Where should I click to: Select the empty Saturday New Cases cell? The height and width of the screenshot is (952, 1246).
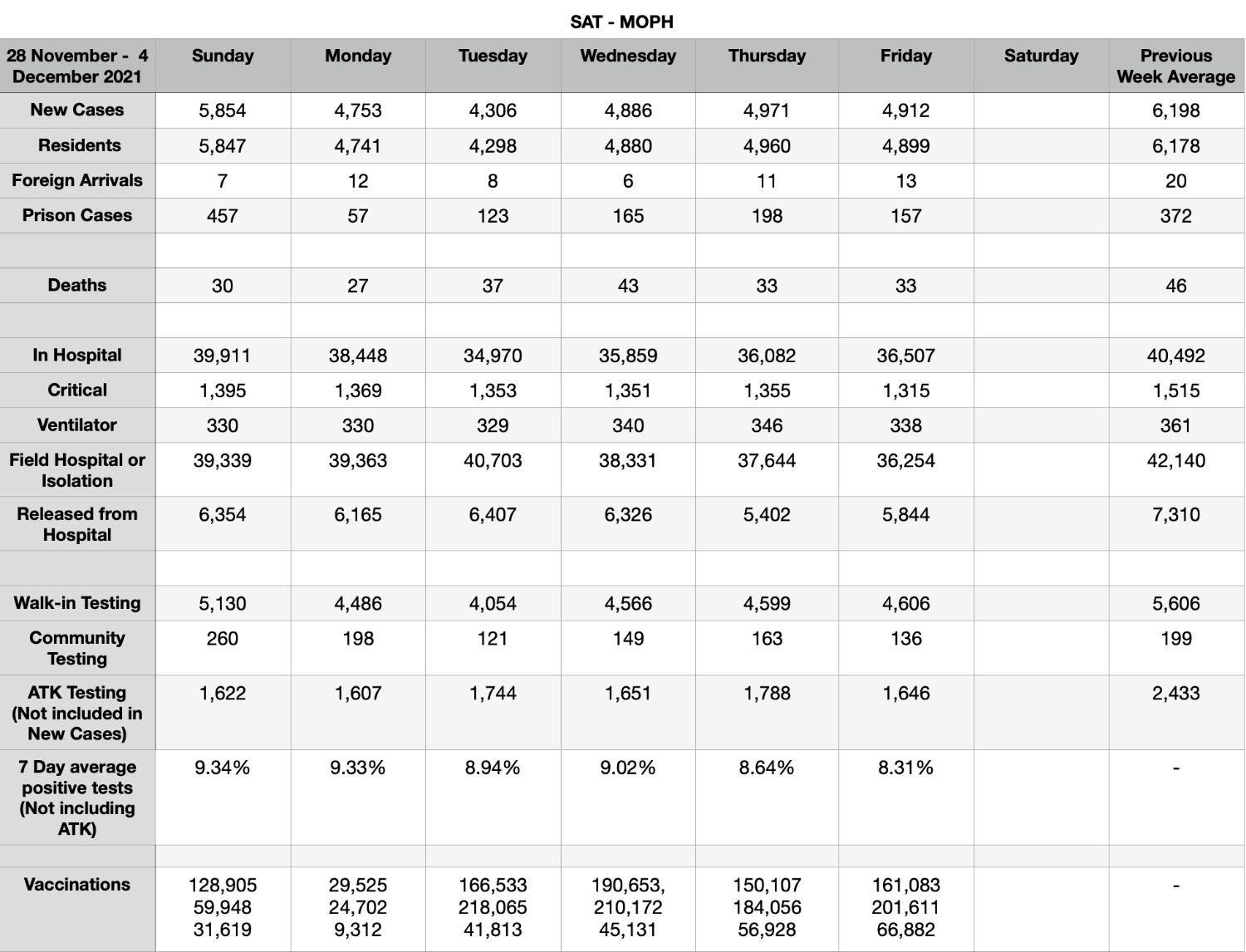coord(1041,110)
